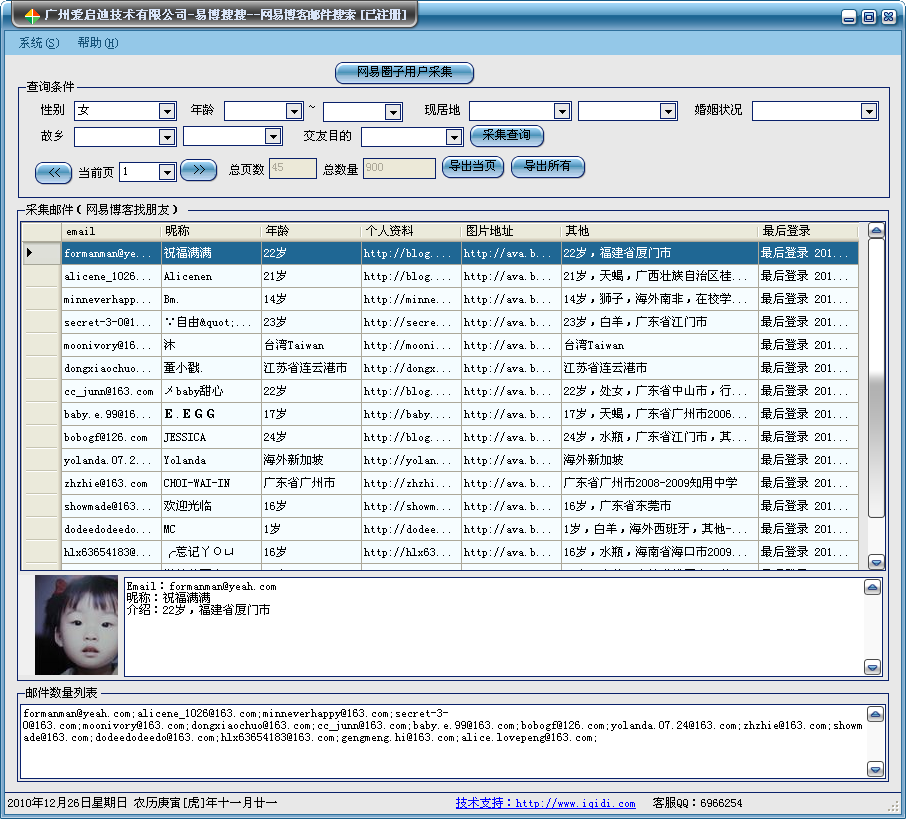
Task: Select the cc_junn@163.com cell
Action: (x=111, y=391)
